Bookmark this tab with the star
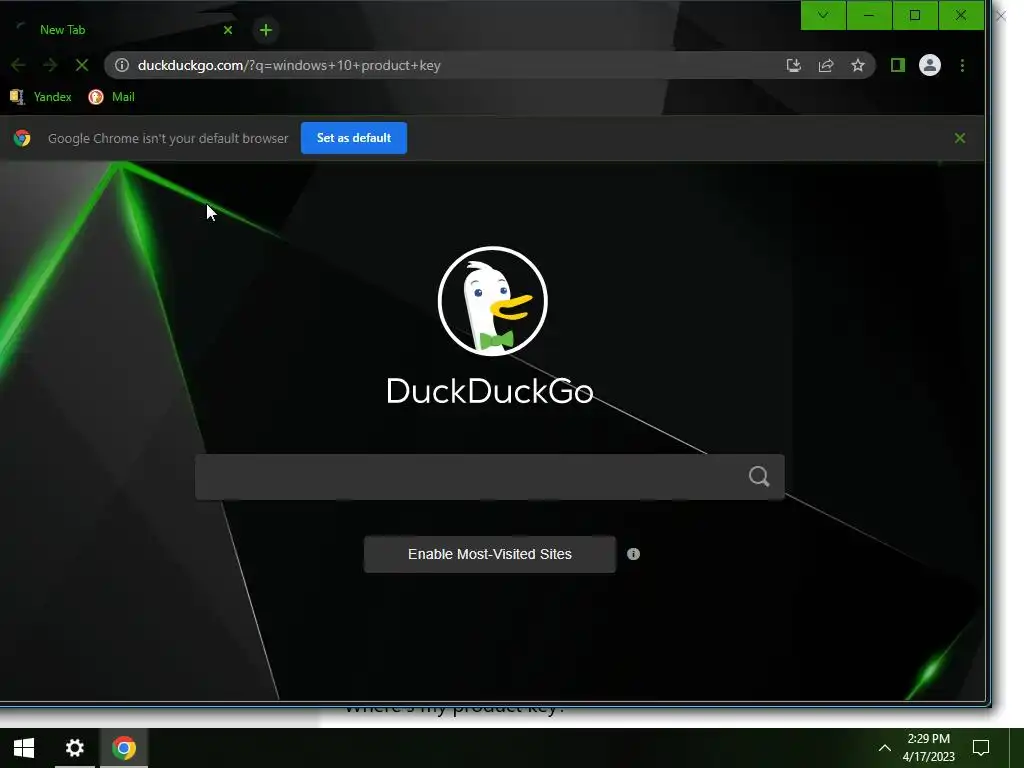The width and height of the screenshot is (1024, 768). click(857, 65)
